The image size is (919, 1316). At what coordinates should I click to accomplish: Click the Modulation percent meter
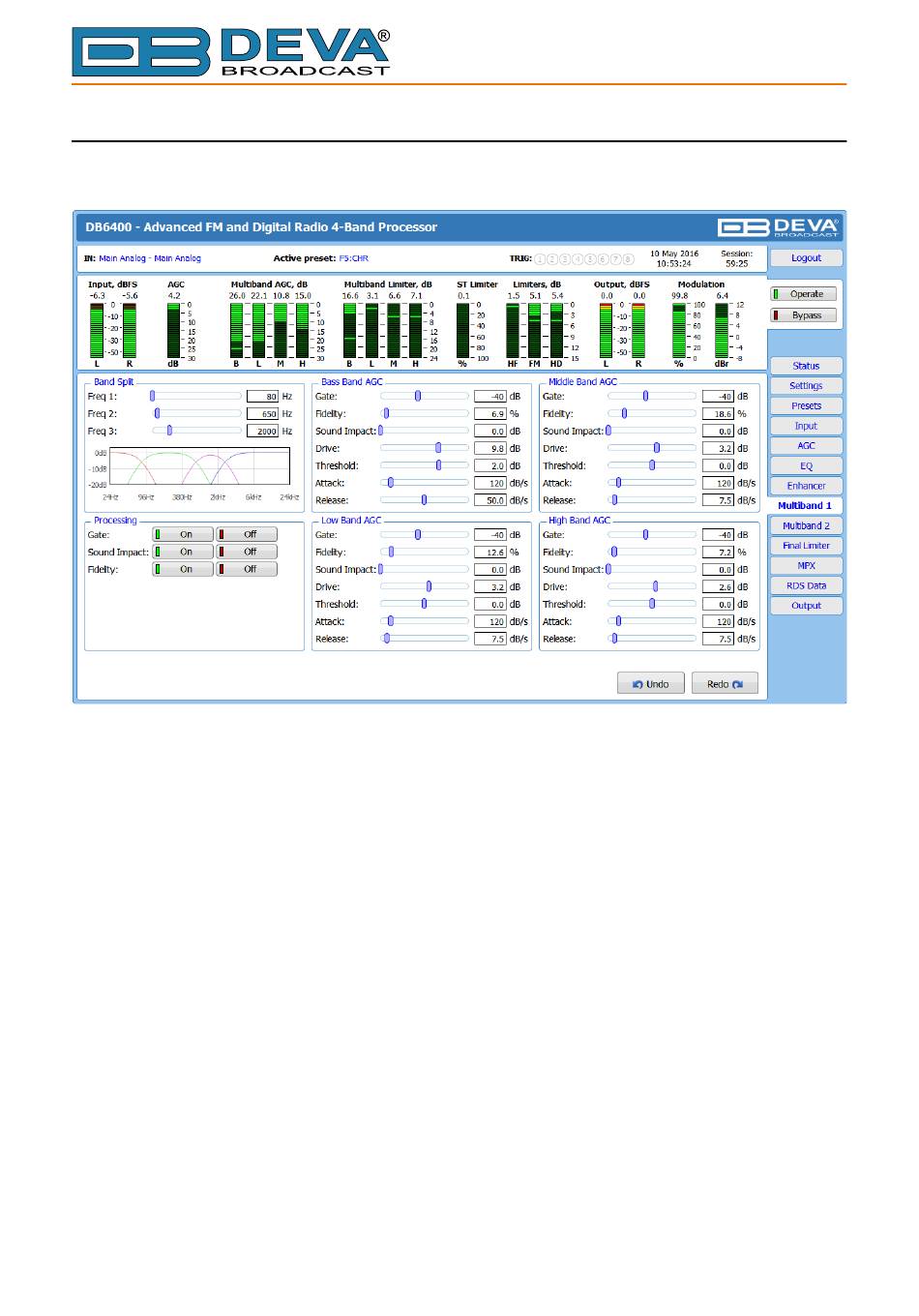pos(679,330)
